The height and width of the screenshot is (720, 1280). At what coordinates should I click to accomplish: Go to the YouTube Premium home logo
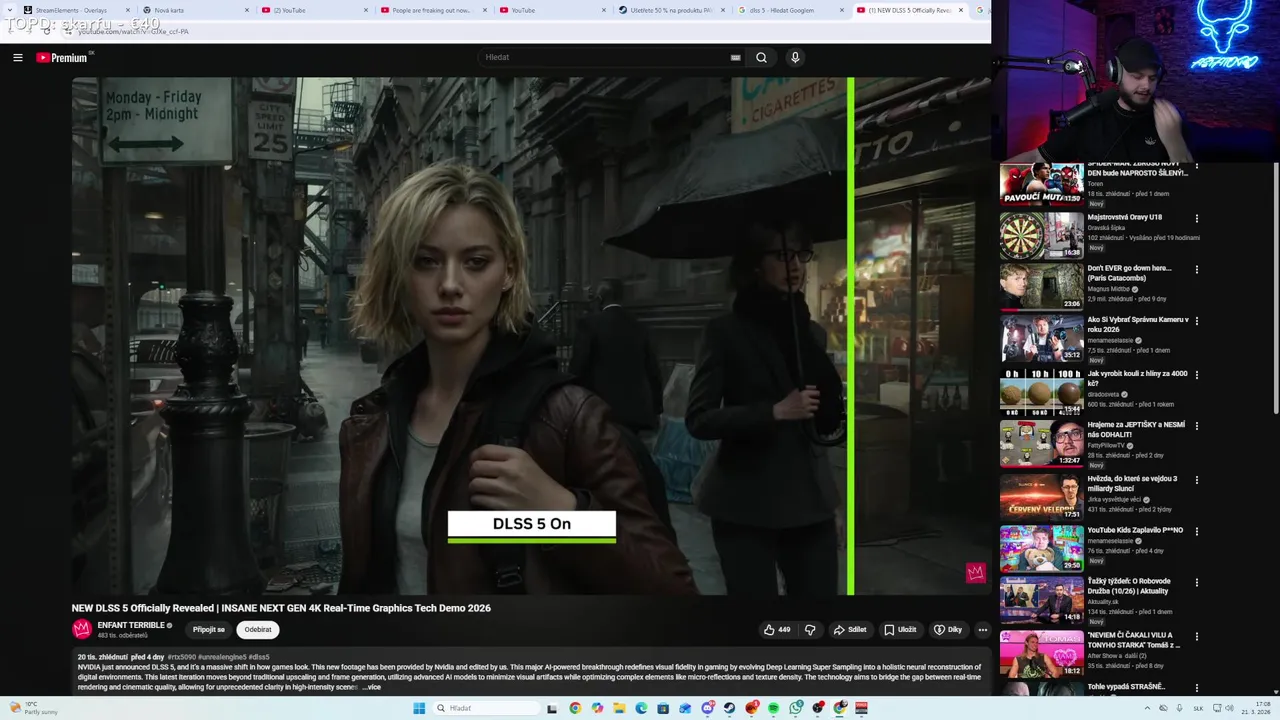click(62, 58)
